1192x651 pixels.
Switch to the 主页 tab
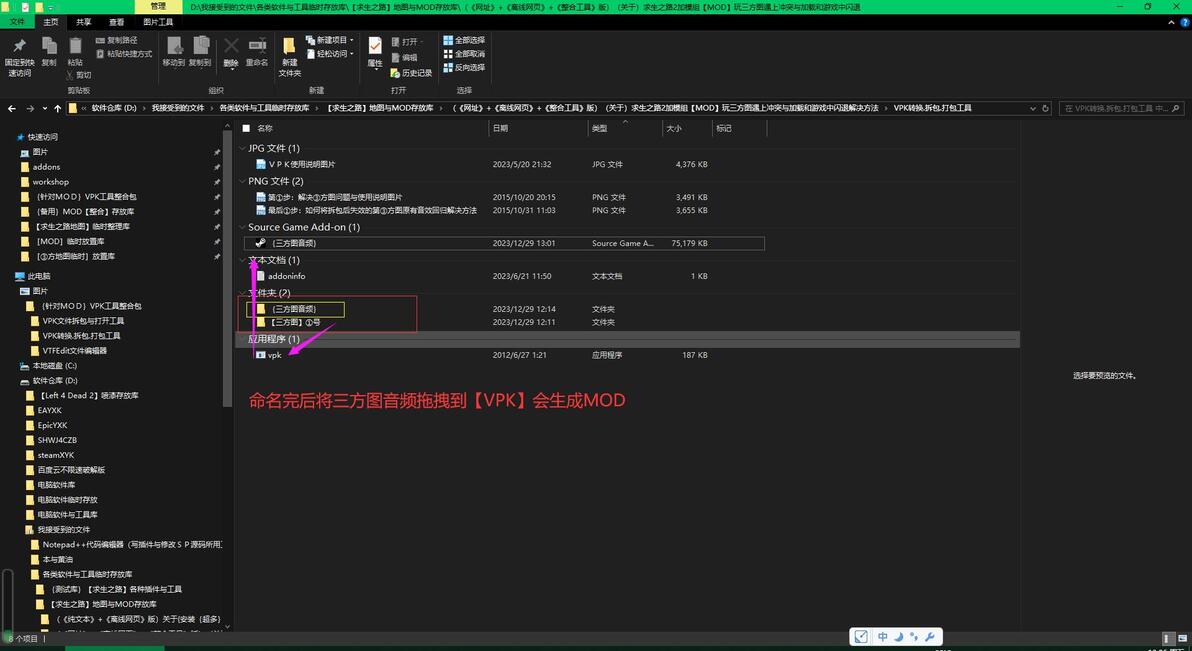[51, 22]
